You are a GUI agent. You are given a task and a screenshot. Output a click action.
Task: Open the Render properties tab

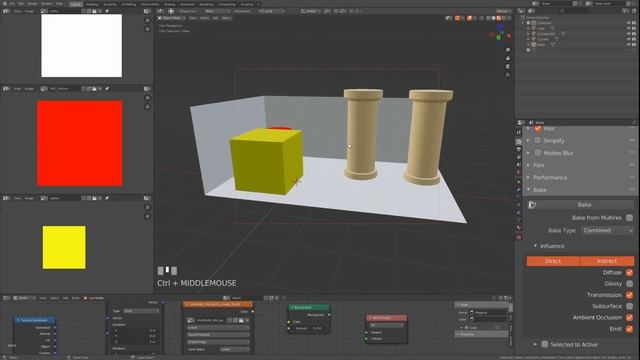(x=519, y=141)
